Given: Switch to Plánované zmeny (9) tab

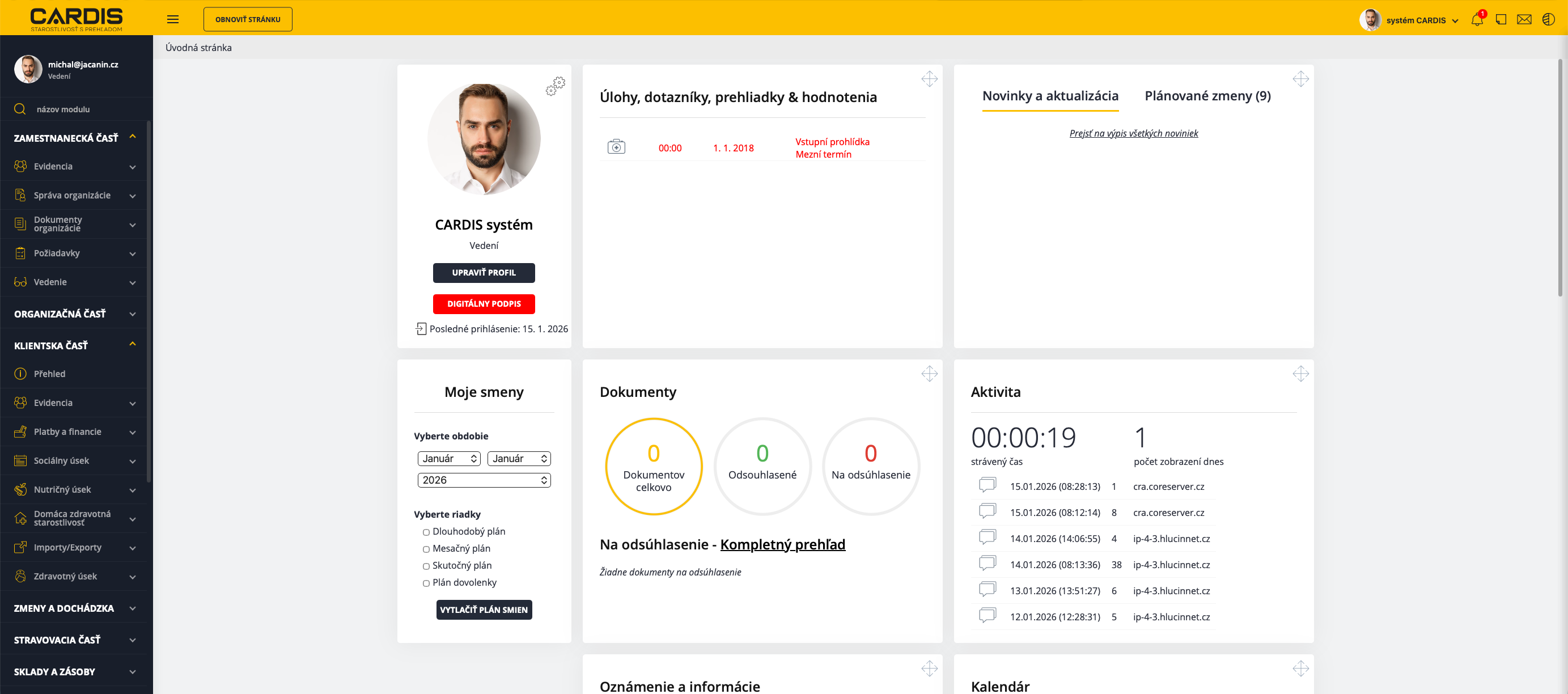Looking at the screenshot, I should coord(1207,96).
